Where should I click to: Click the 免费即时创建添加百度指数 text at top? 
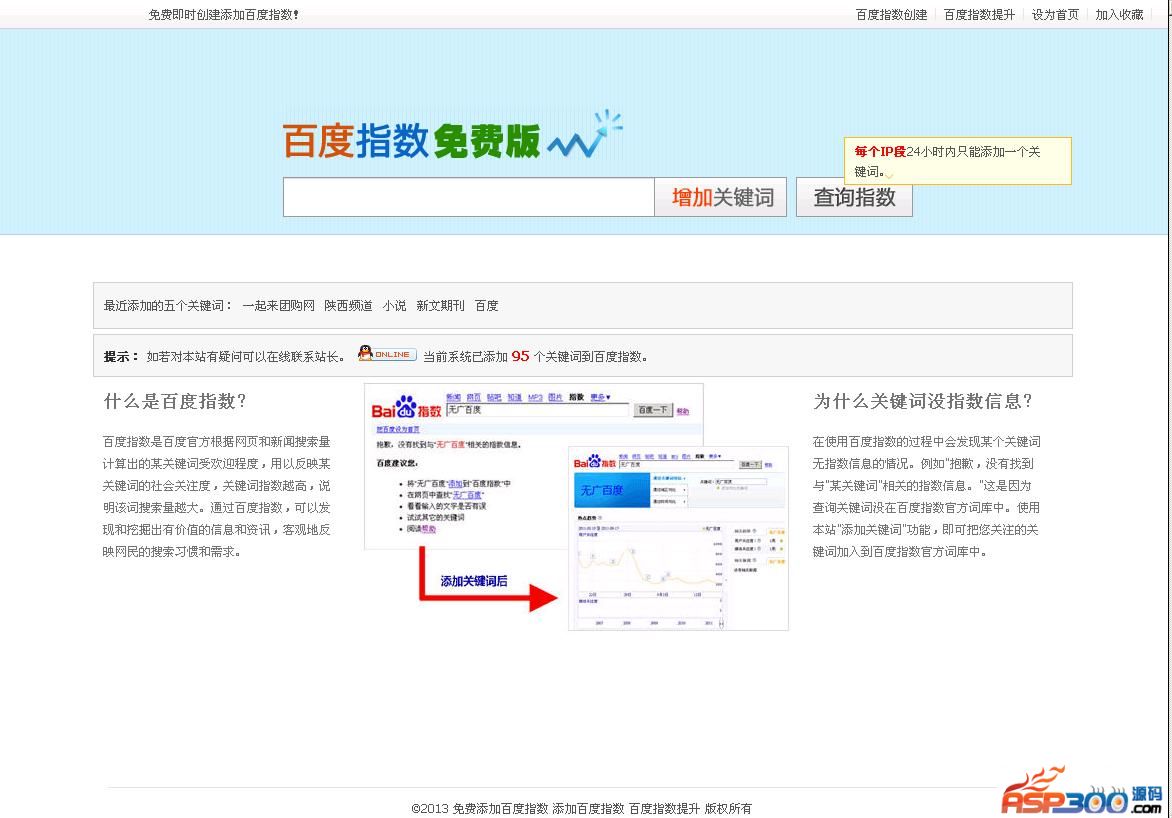223,15
